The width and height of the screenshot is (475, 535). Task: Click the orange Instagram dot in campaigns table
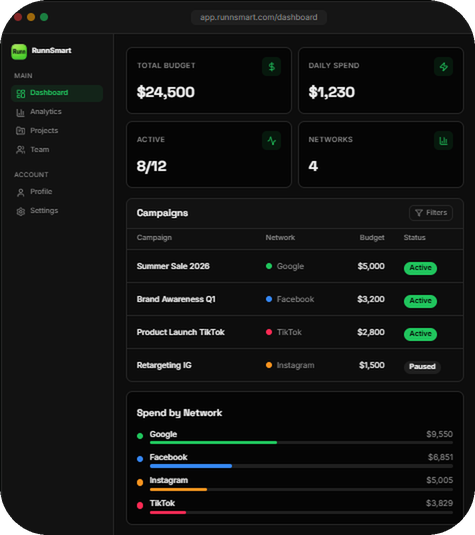point(269,365)
